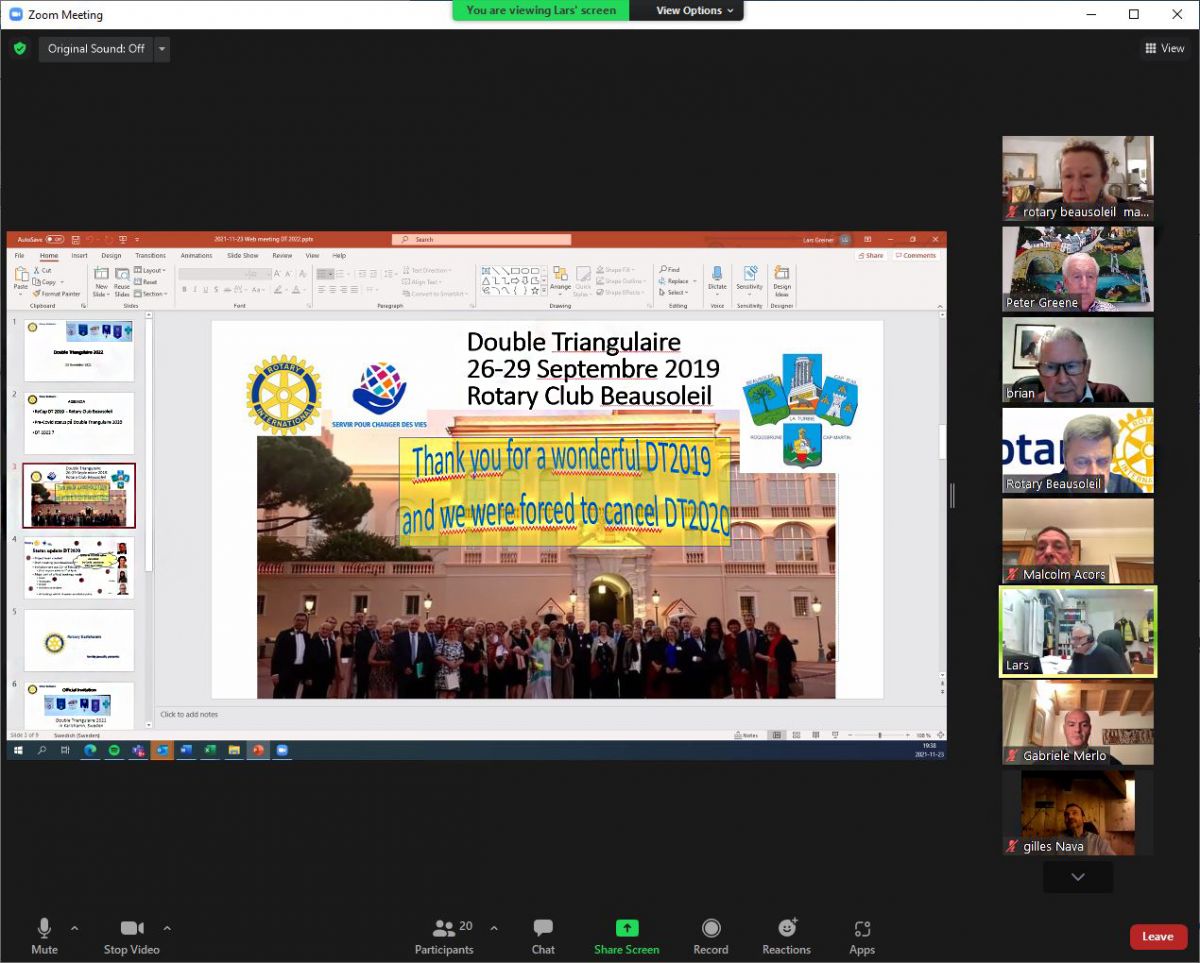Stop Video camera button
Screen dimensions: 1200x963
(131, 936)
